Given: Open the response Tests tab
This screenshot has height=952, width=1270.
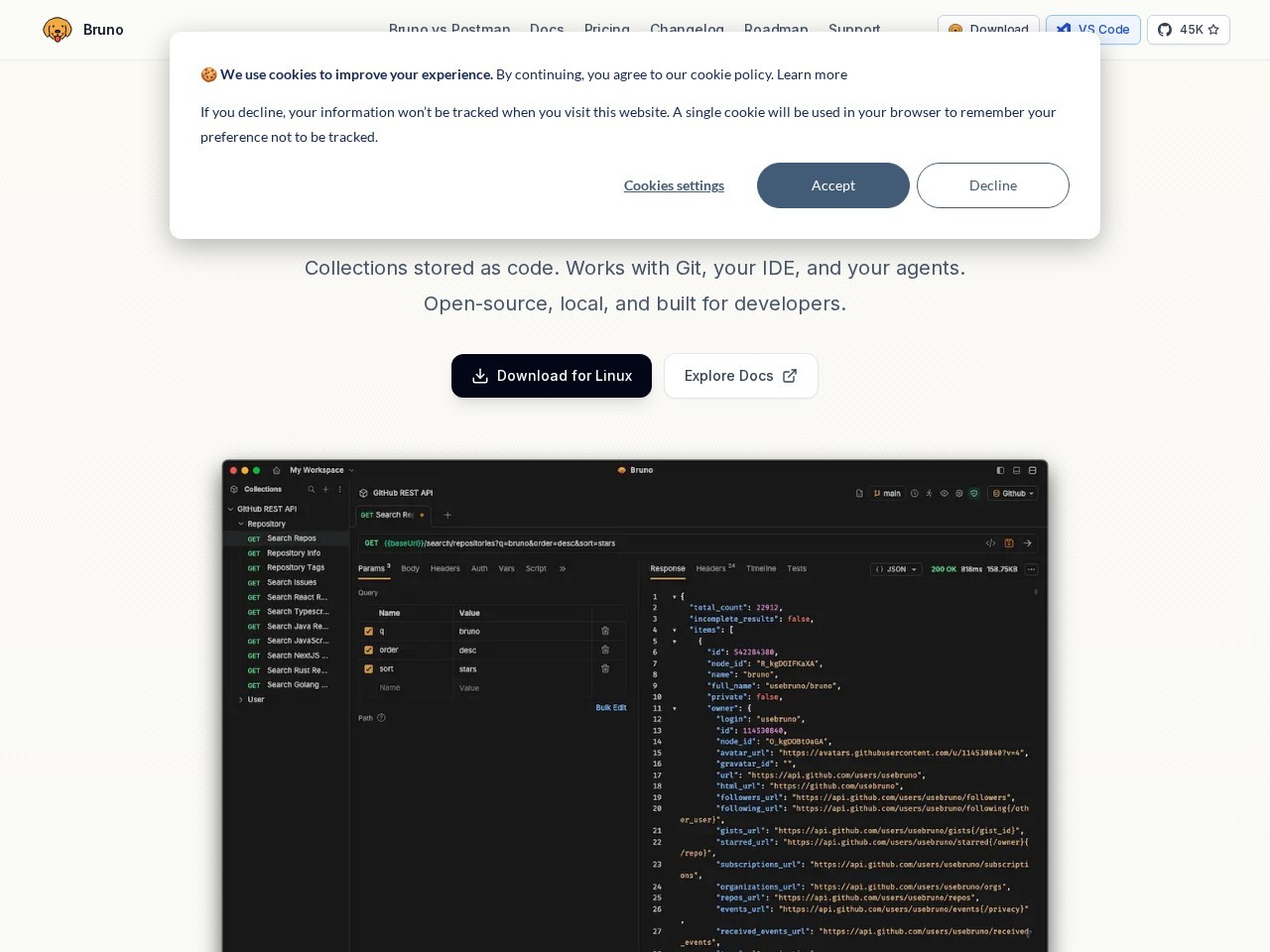Looking at the screenshot, I should coord(797,568).
